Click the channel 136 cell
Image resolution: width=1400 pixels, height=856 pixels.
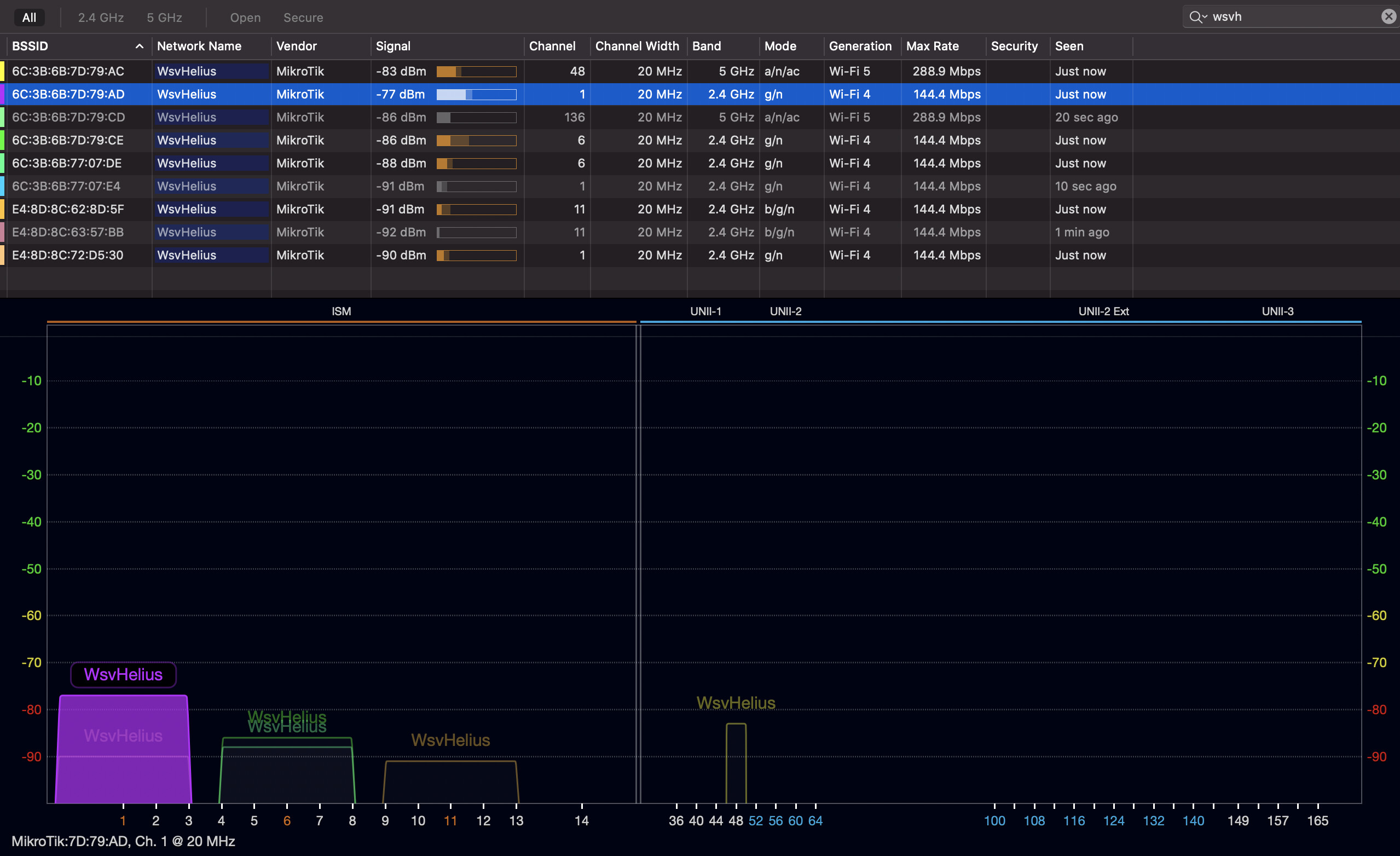click(574, 117)
